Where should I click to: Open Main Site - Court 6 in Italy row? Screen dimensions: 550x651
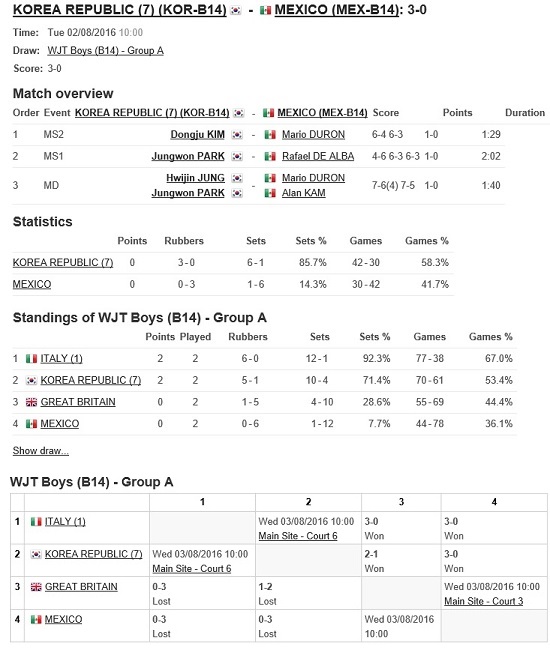pyautogui.click(x=298, y=536)
